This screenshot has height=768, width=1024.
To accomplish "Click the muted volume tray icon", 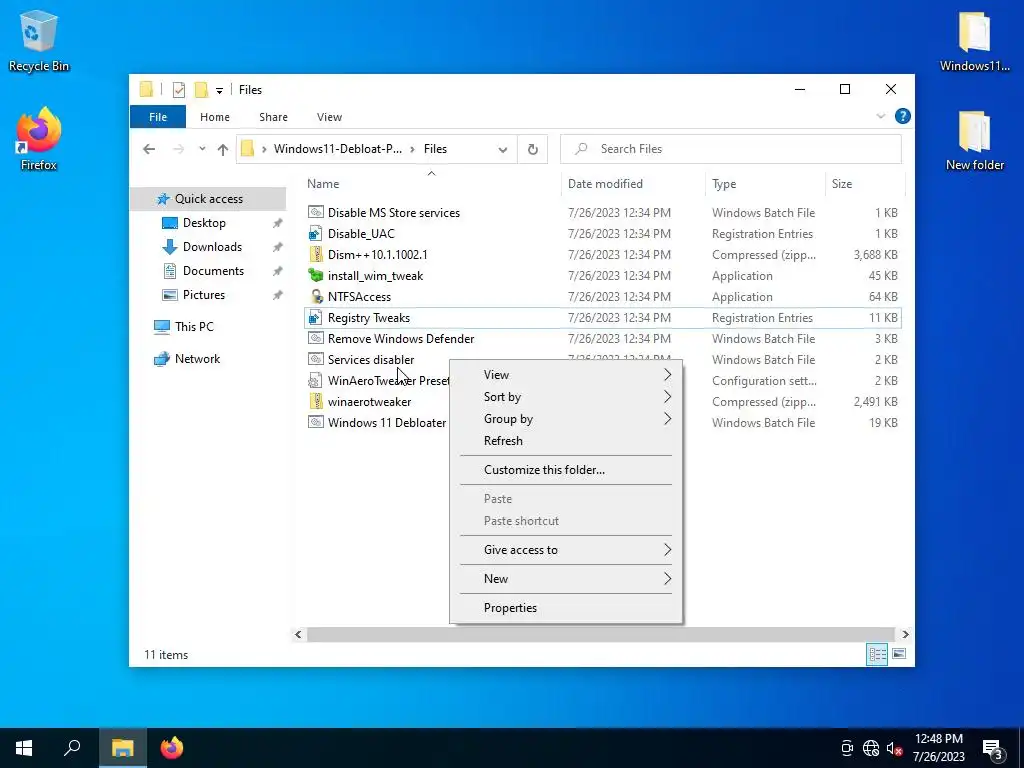I will pos(894,748).
